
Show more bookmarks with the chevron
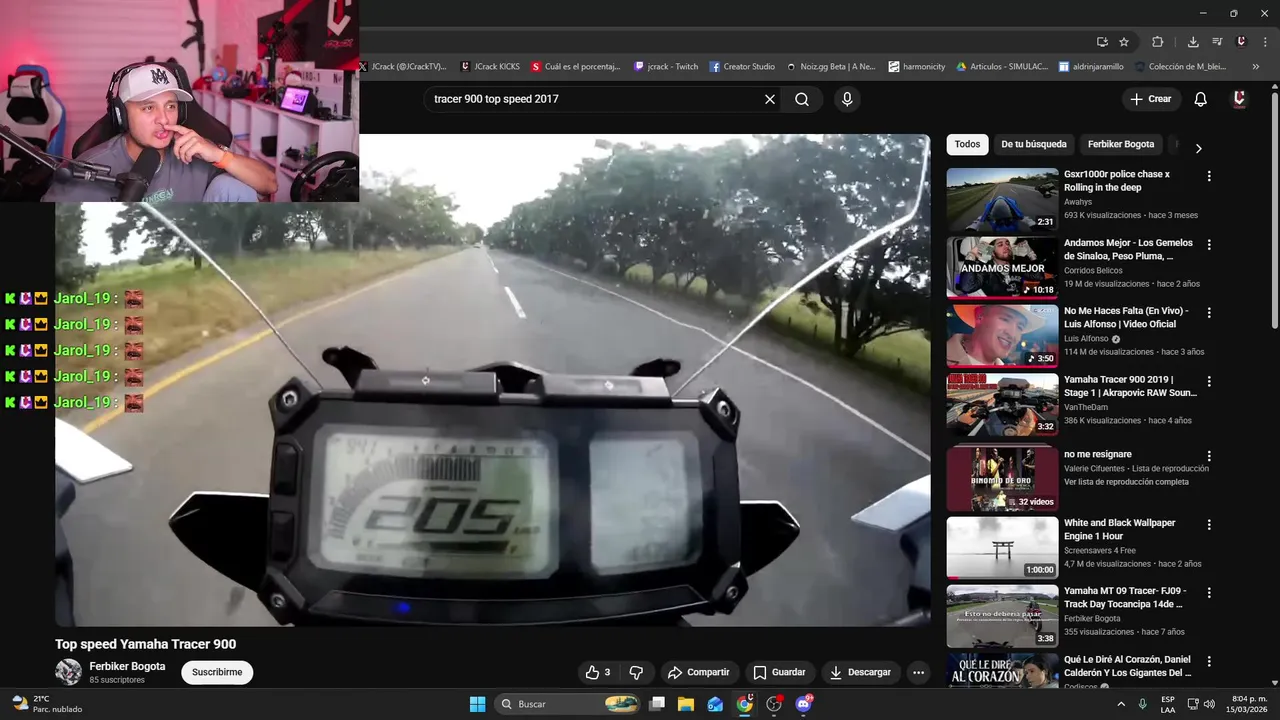pos(1256,67)
